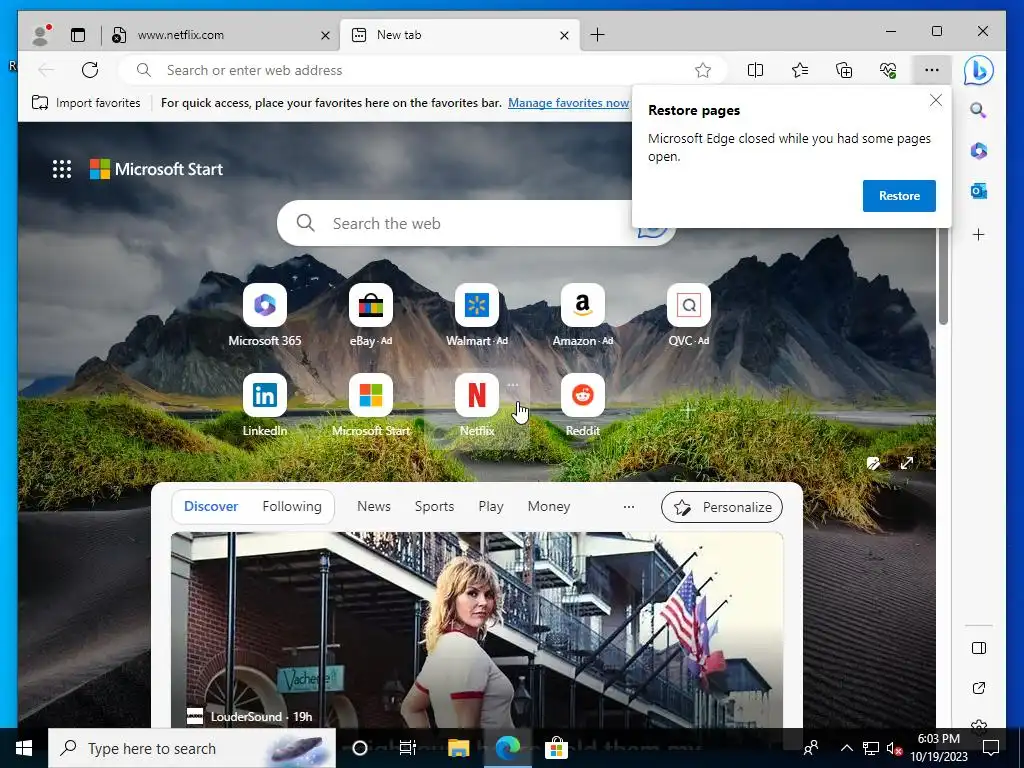Add this page to favorites star
This screenshot has height=768, width=1024.
pos(703,70)
